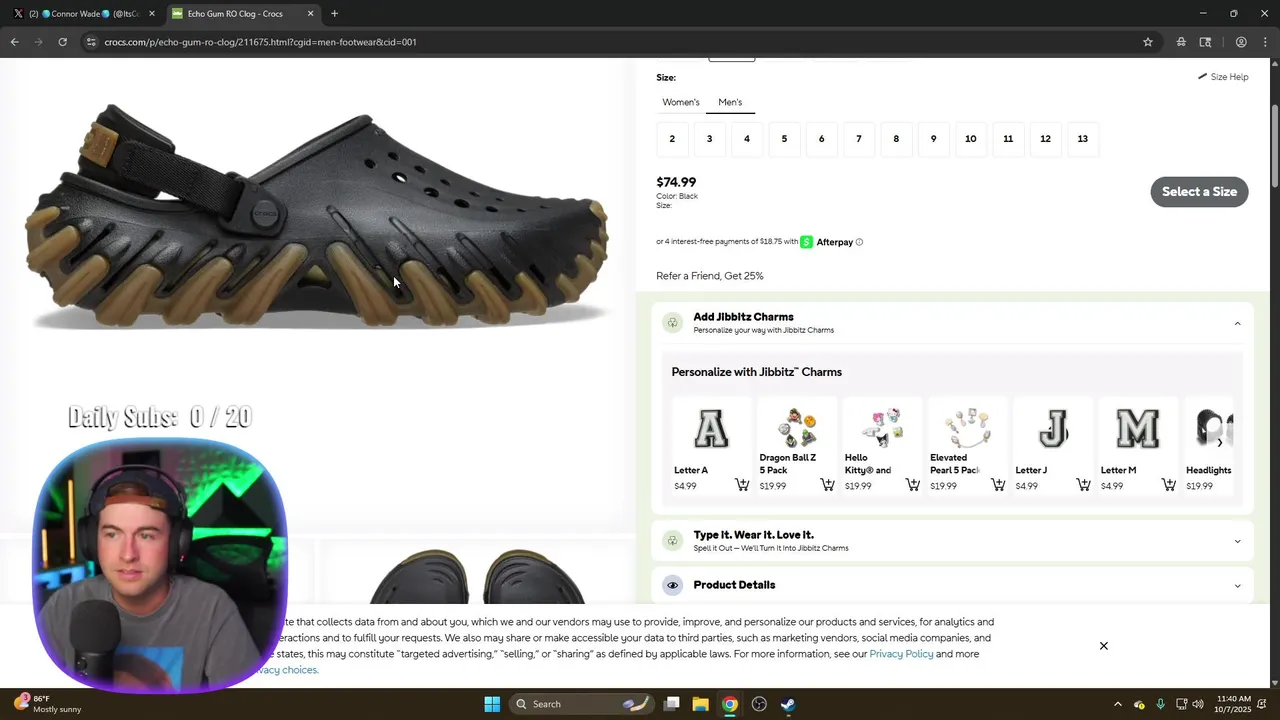Switch to the Connor Wade X tab
The width and height of the screenshot is (1280, 720).
tap(83, 14)
